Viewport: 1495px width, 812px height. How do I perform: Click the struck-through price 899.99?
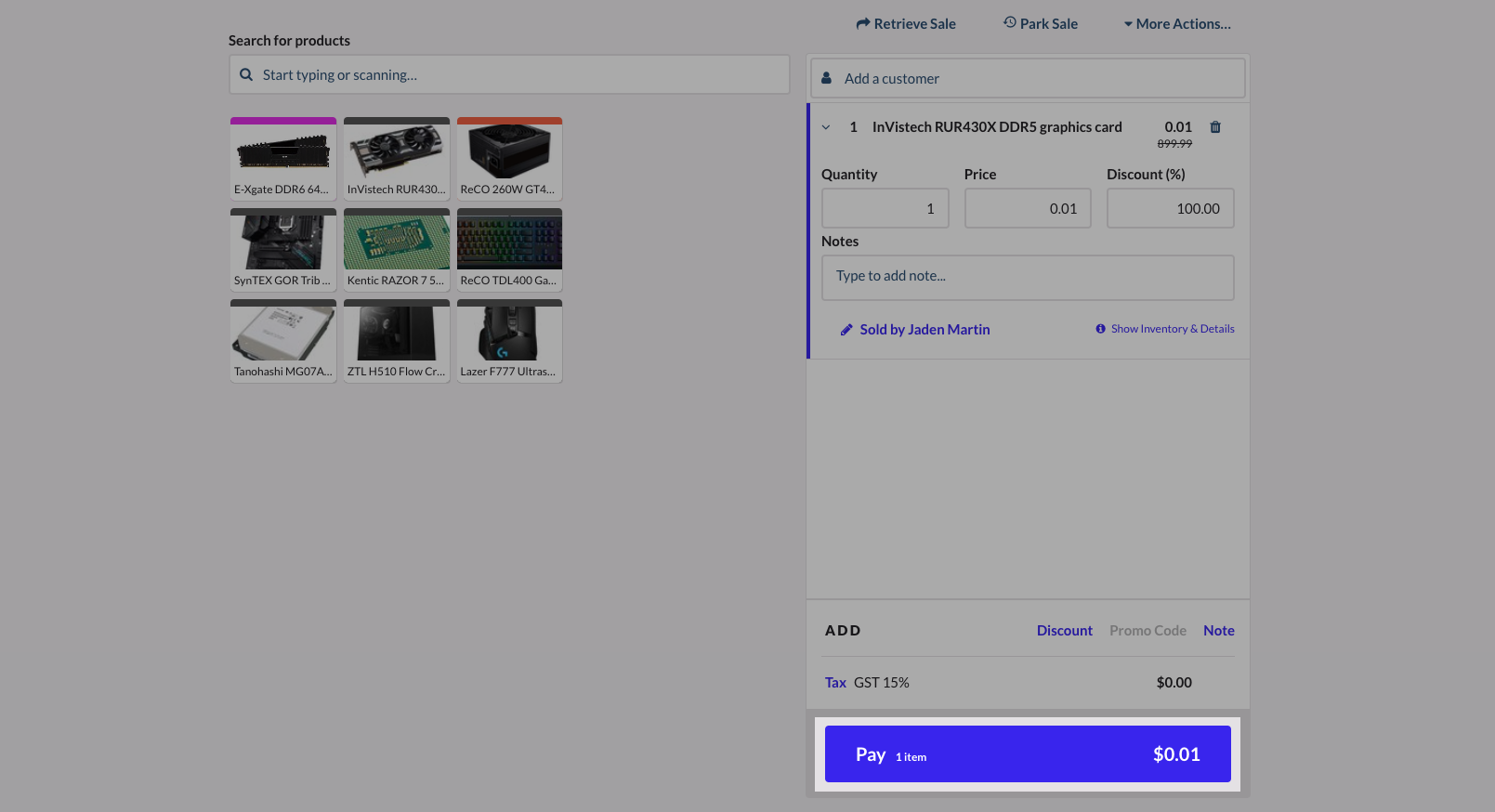coord(1174,144)
